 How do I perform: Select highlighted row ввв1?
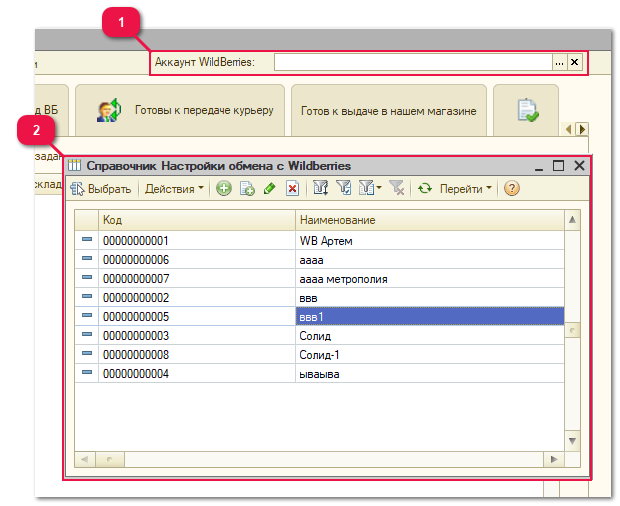[x=319, y=317]
